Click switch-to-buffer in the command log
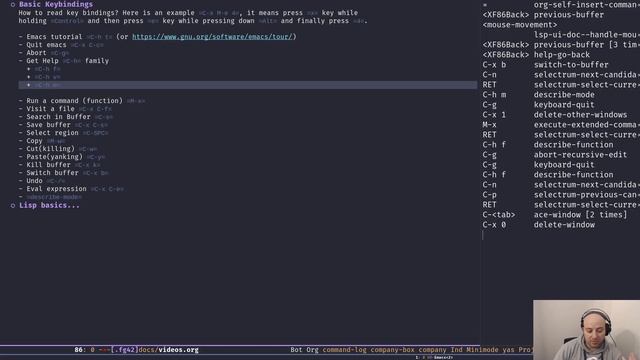This screenshot has height=360, width=640. (x=571, y=65)
